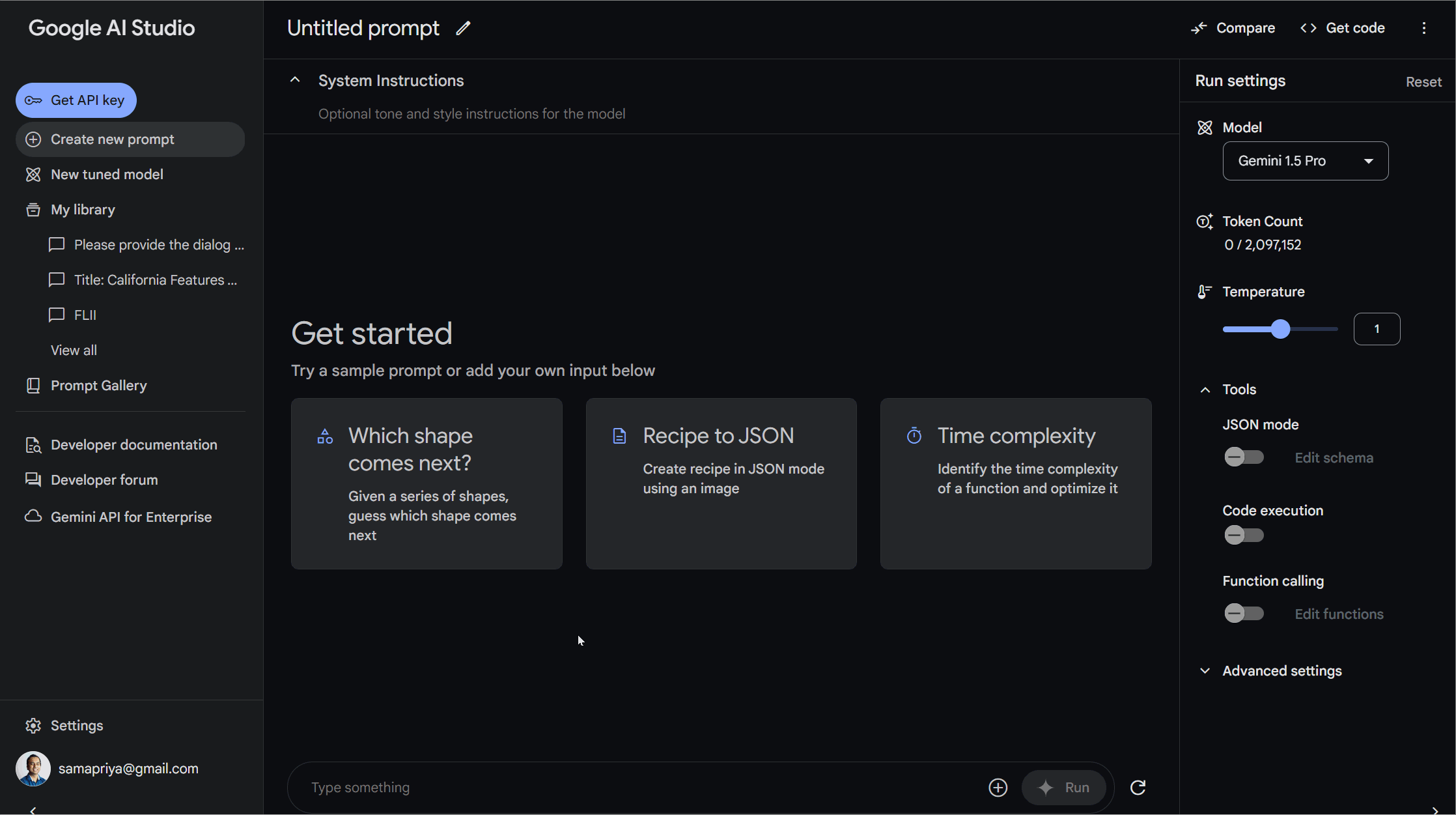Click the pencil icon to rename prompt
This screenshot has height=815, width=1456.
463,28
